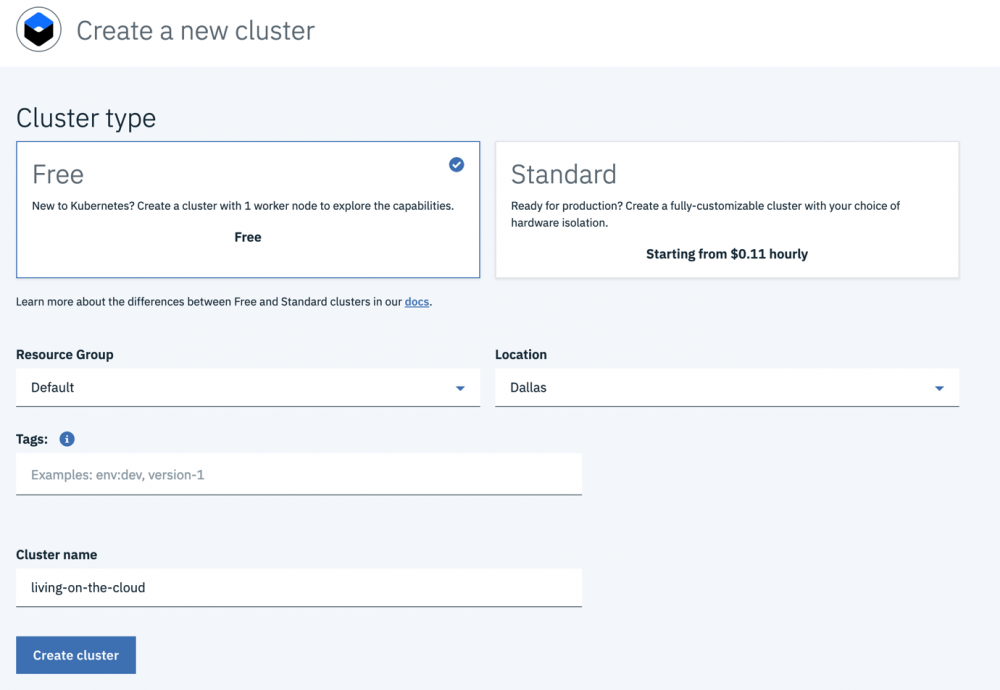Click the Standard pricing label
The height and width of the screenshot is (690, 1000).
point(727,254)
